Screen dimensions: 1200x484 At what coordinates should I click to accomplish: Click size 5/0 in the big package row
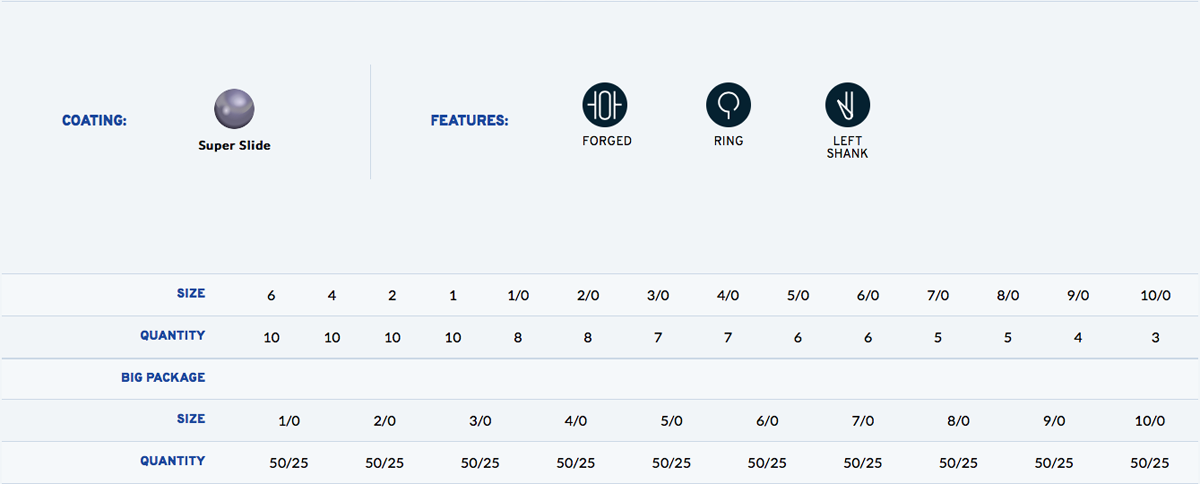click(x=671, y=421)
